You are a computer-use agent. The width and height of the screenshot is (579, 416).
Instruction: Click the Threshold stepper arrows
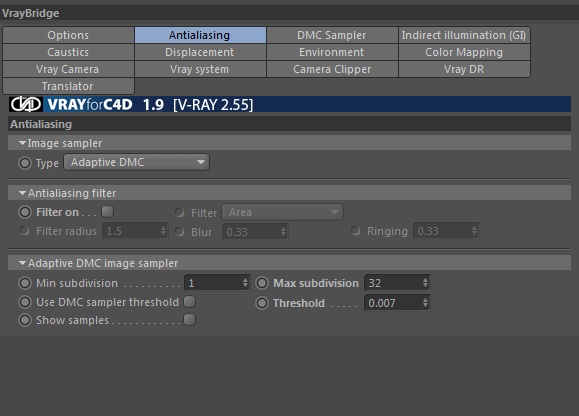[425, 303]
